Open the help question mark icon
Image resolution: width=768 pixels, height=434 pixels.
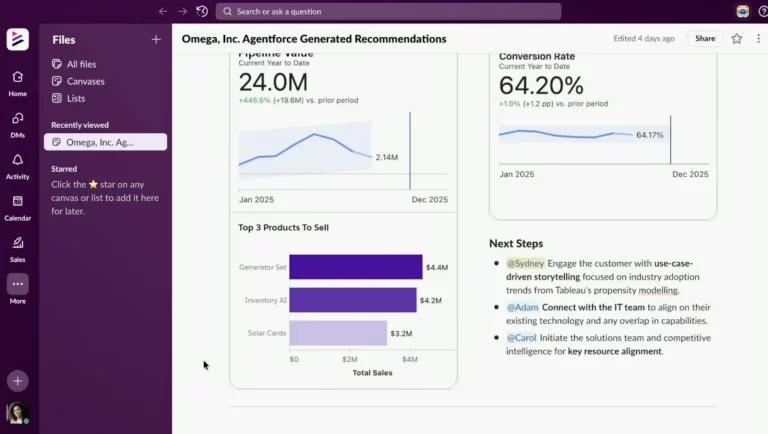tap(762, 11)
